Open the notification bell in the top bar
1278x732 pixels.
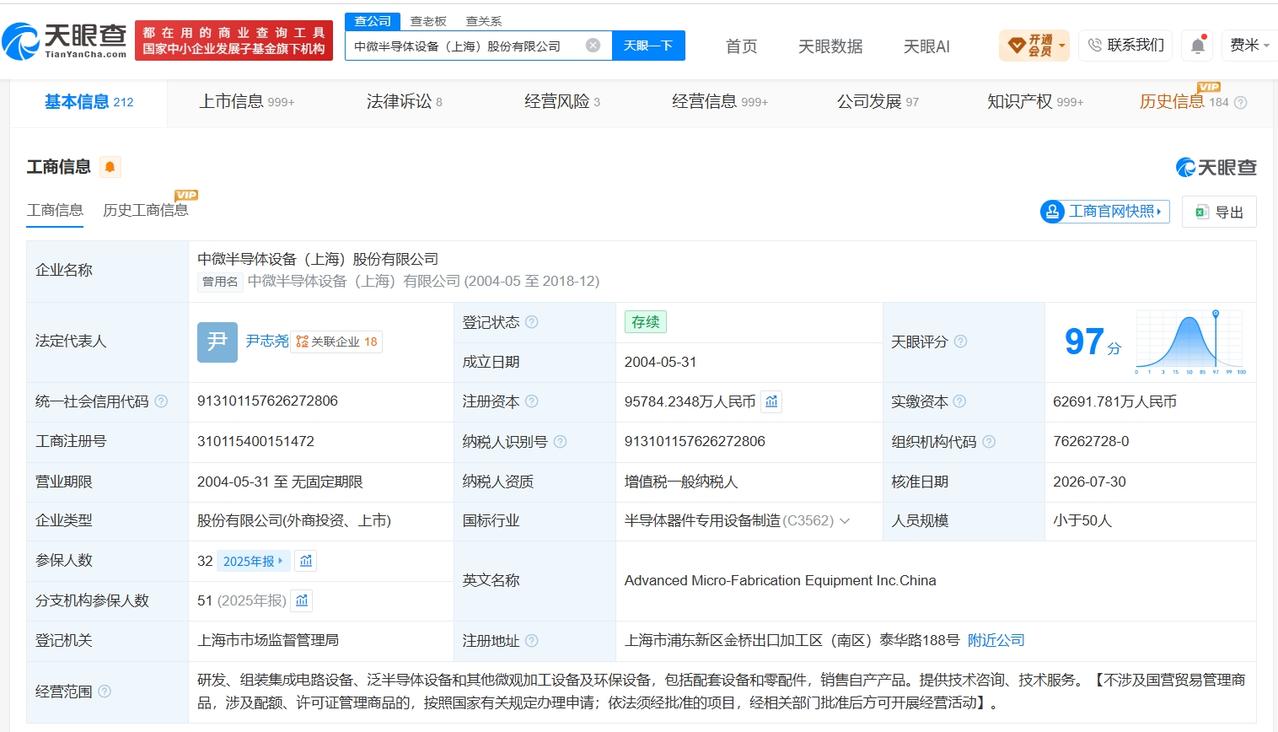[x=1197, y=45]
